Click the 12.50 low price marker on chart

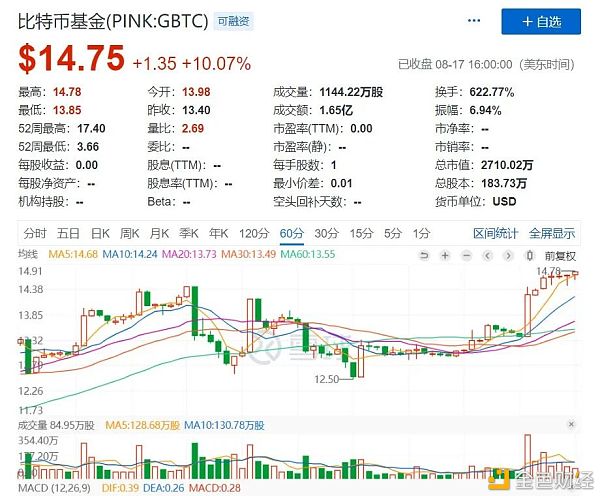[x=326, y=379]
